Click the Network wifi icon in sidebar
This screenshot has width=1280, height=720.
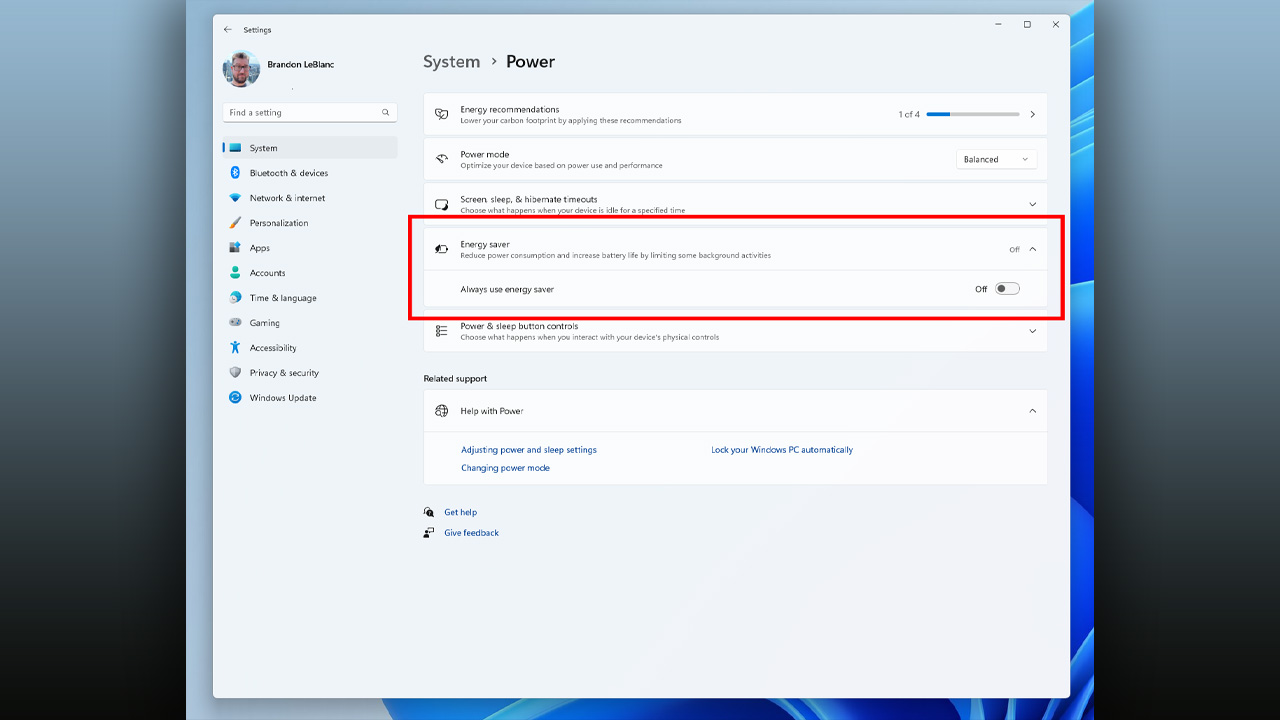235,198
